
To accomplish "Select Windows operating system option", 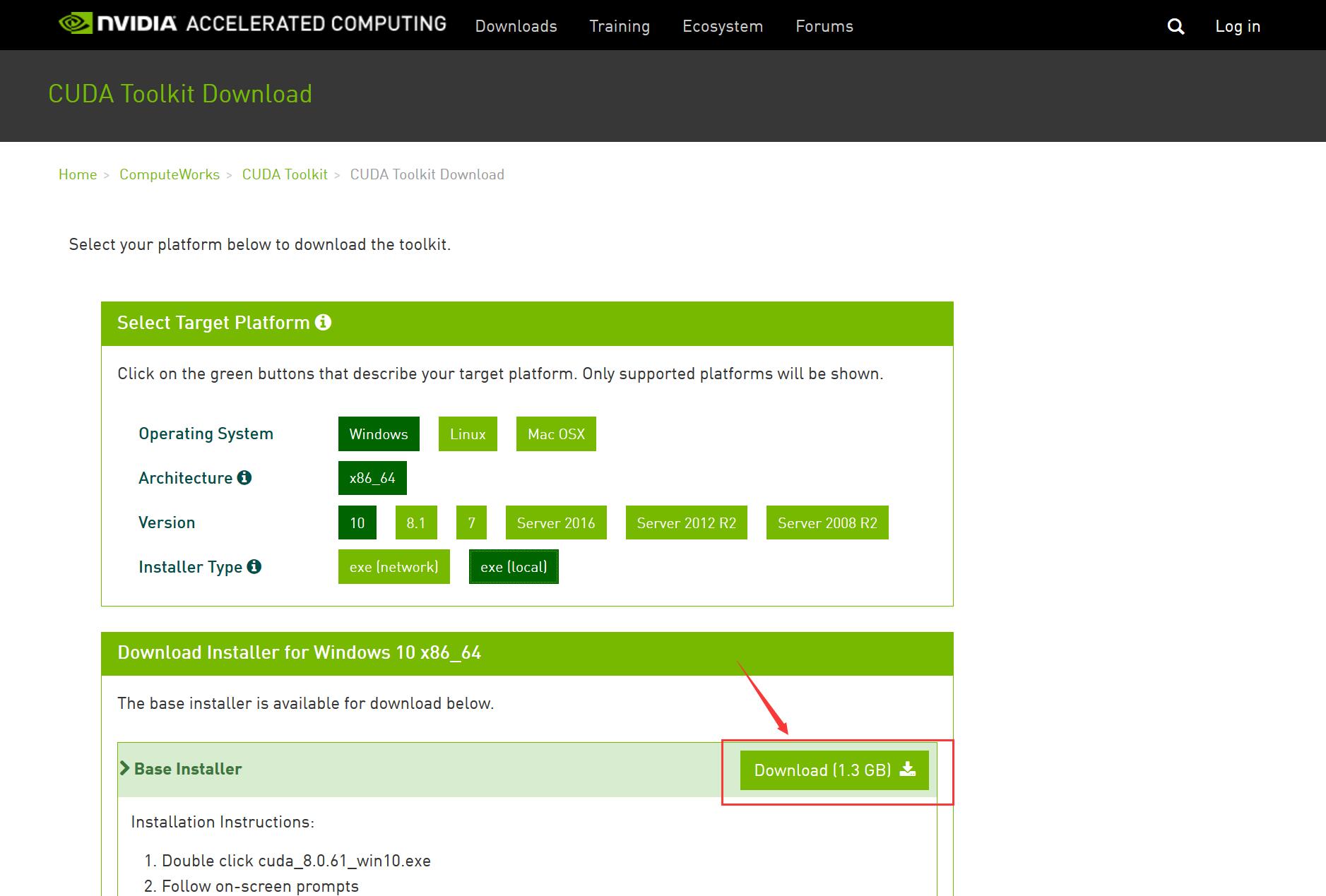I will point(379,434).
